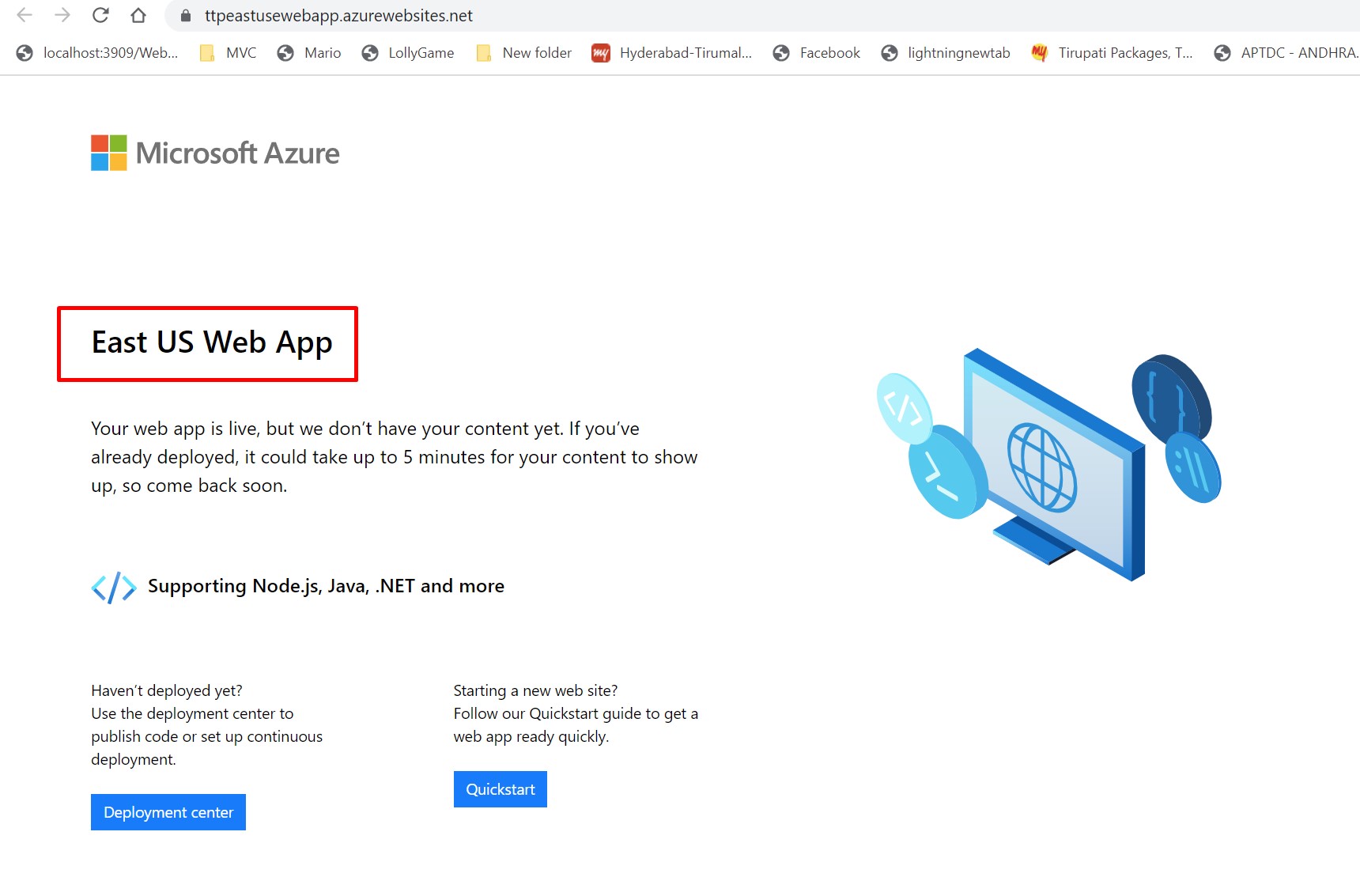Click the code brackets icon beside Supporting Node.js
This screenshot has width=1360, height=896.
[114, 587]
